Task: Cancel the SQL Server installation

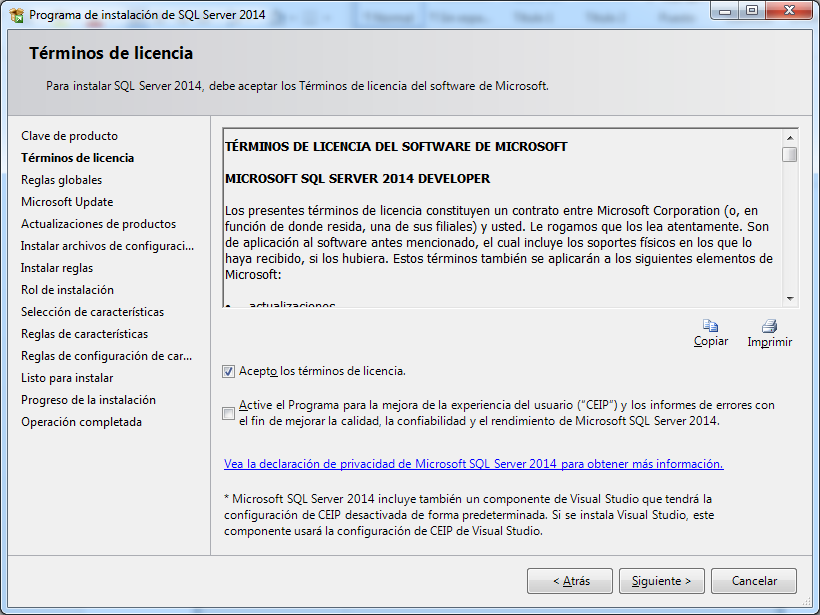Action: (754, 581)
